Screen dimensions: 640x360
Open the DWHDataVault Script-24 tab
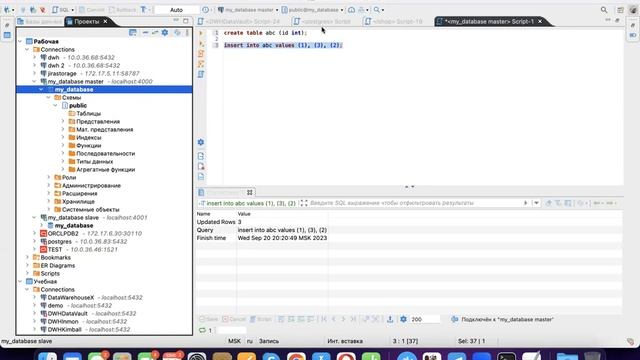point(239,21)
